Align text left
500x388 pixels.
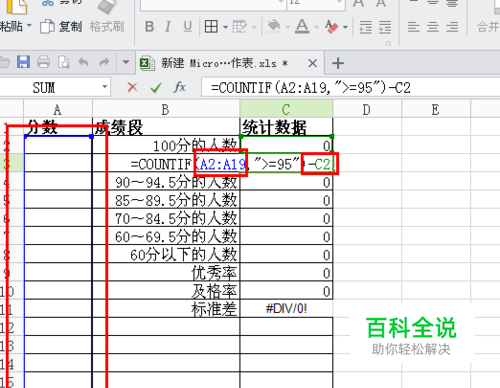pos(414,27)
